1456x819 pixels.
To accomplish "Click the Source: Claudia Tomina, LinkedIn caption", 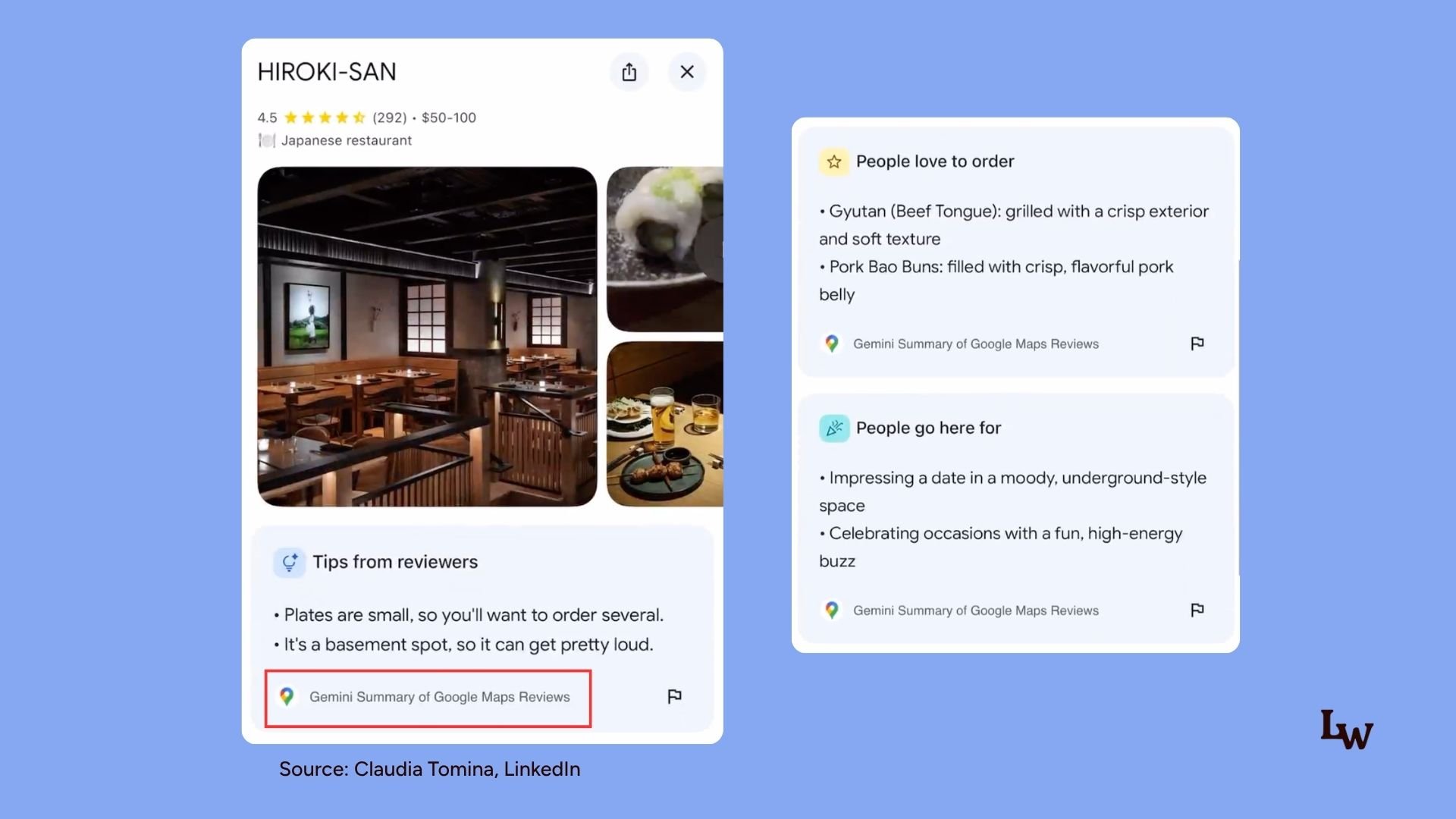I will click(429, 769).
